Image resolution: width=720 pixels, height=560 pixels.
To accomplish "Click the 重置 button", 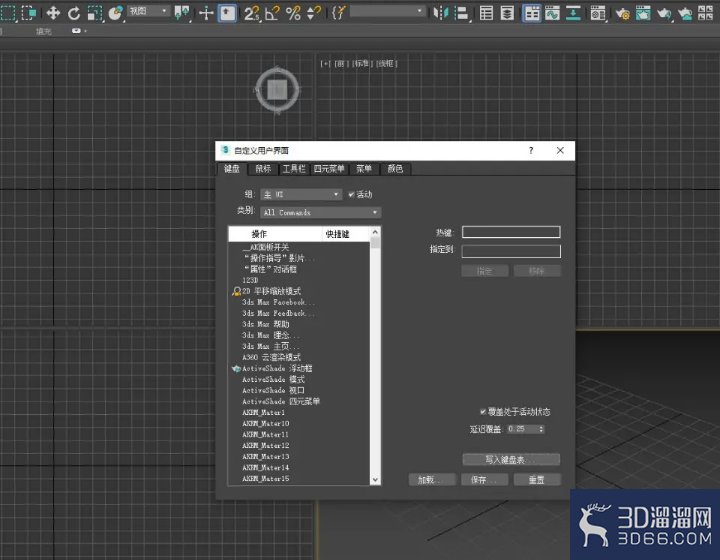I will point(537,480).
